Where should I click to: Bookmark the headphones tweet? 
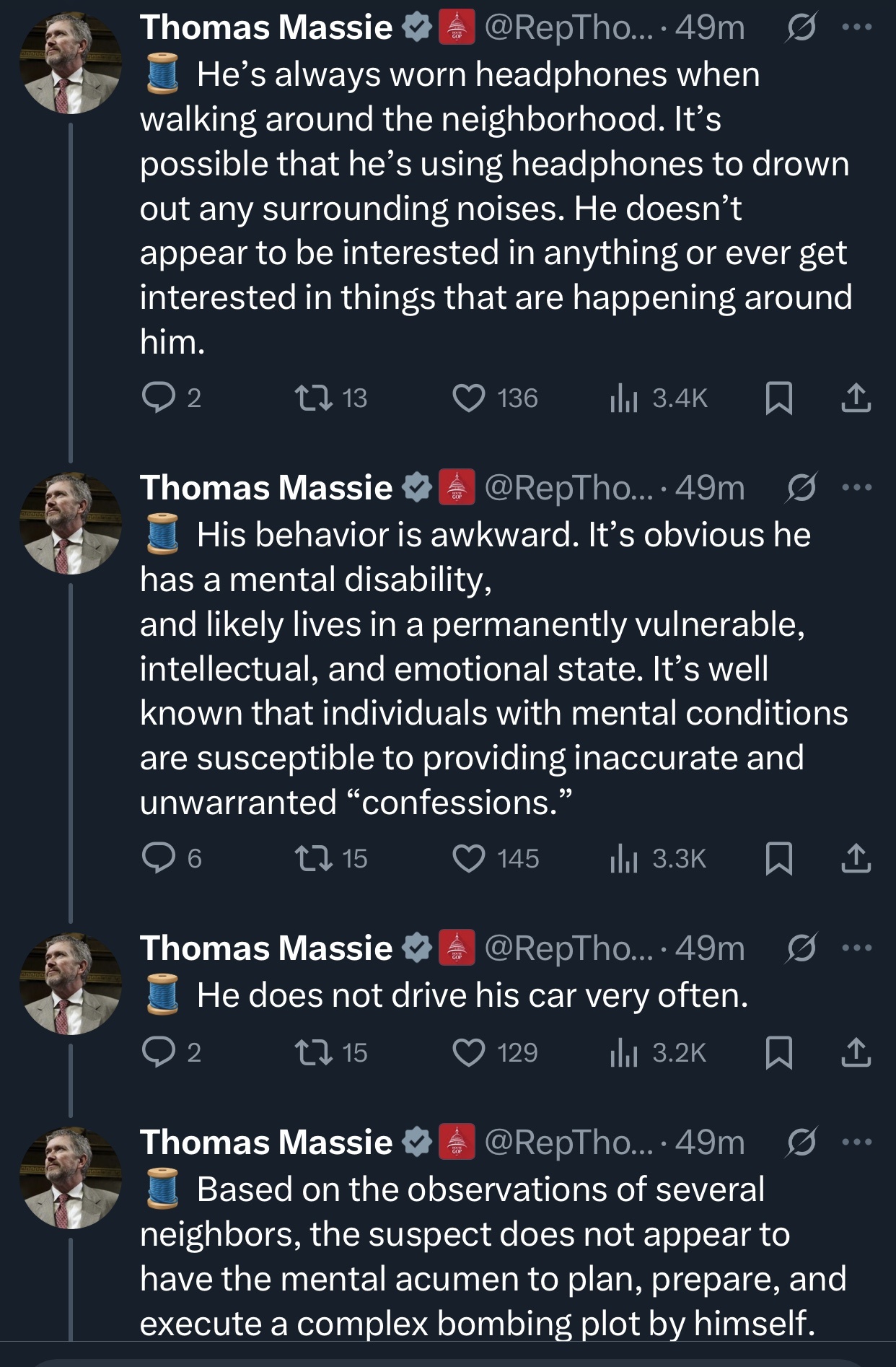click(x=778, y=398)
